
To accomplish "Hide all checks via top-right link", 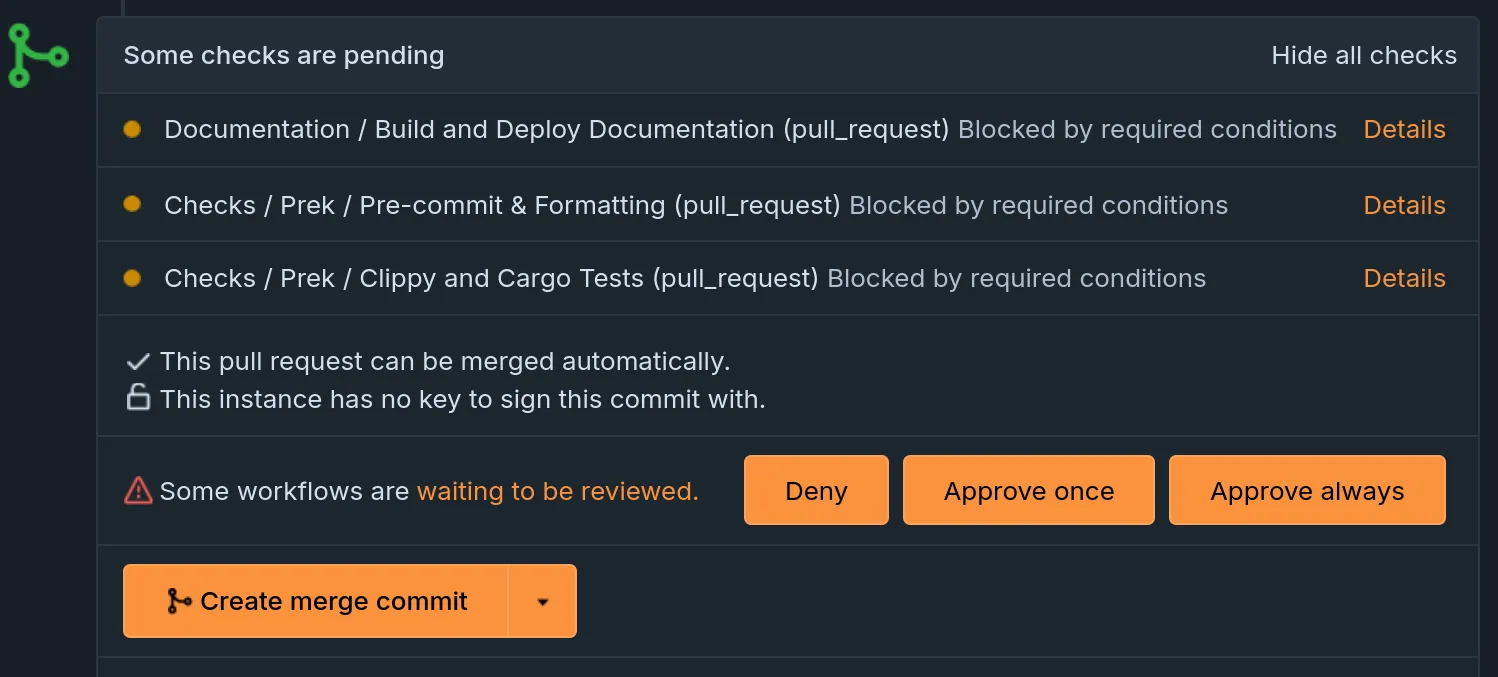I will [x=1364, y=55].
